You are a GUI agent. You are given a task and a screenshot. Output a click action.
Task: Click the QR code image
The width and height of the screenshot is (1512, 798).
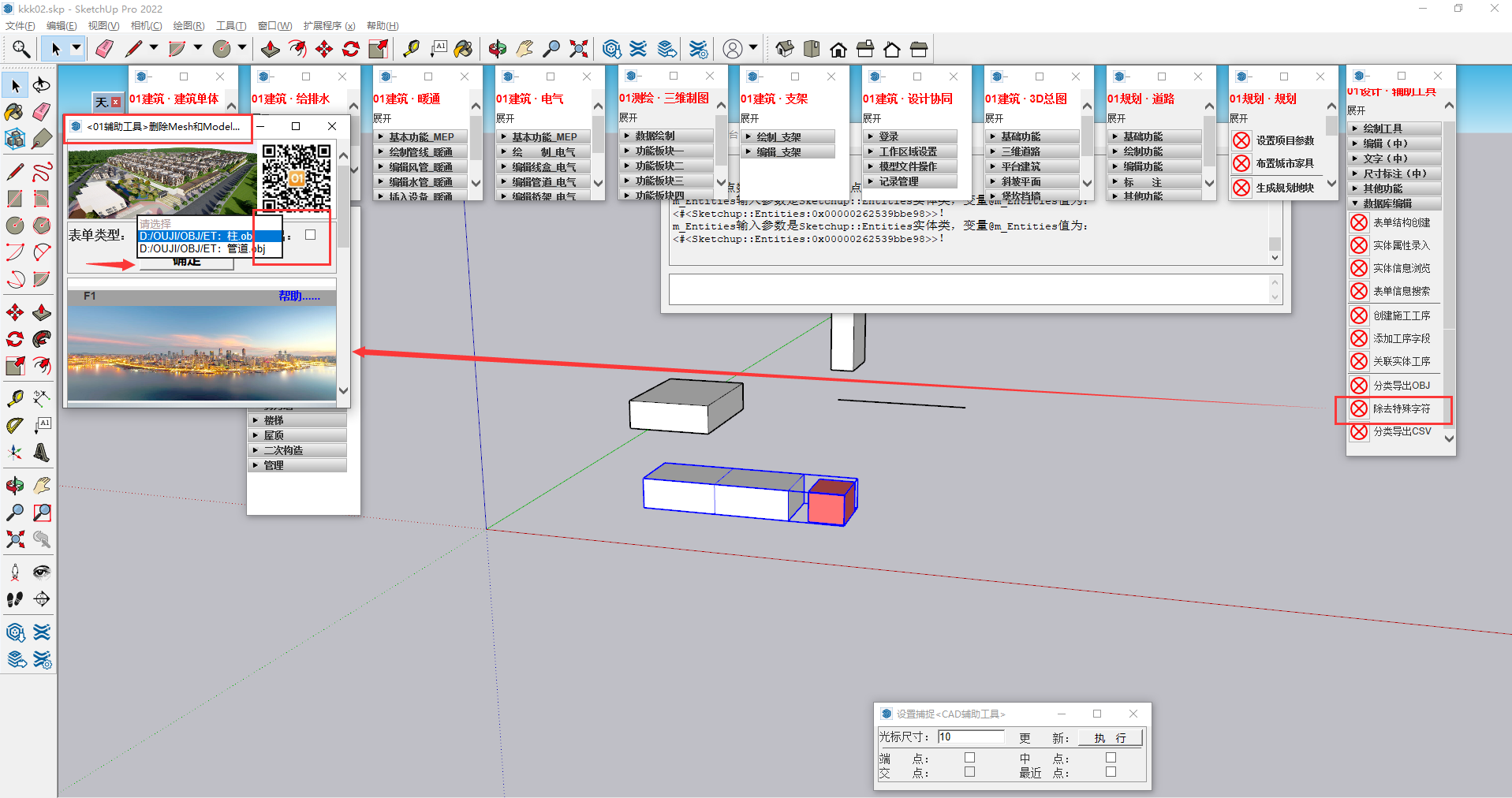pyautogui.click(x=297, y=177)
